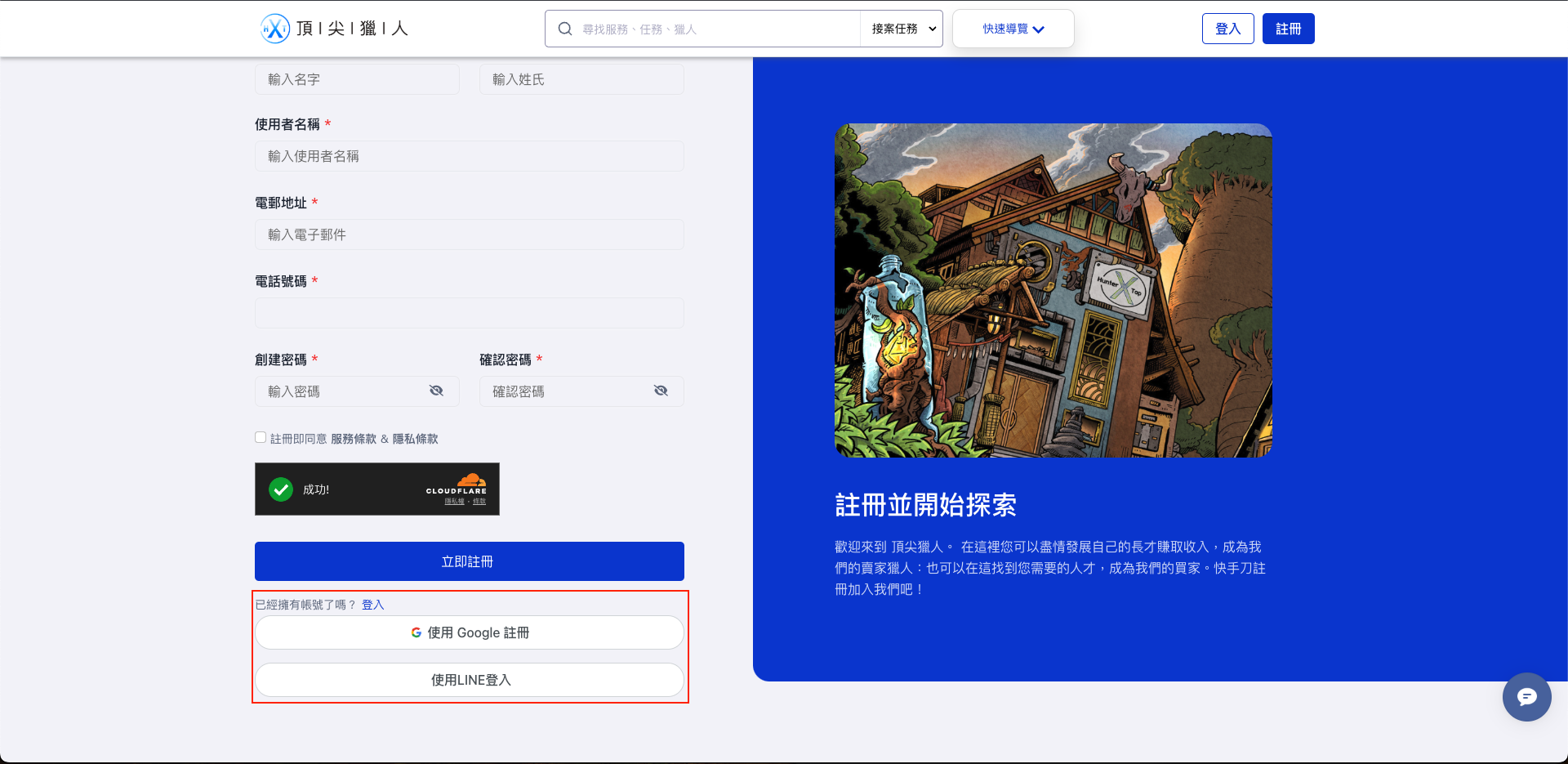The width and height of the screenshot is (1568, 764).
Task: Click the 登入 button in header
Action: (x=1227, y=28)
